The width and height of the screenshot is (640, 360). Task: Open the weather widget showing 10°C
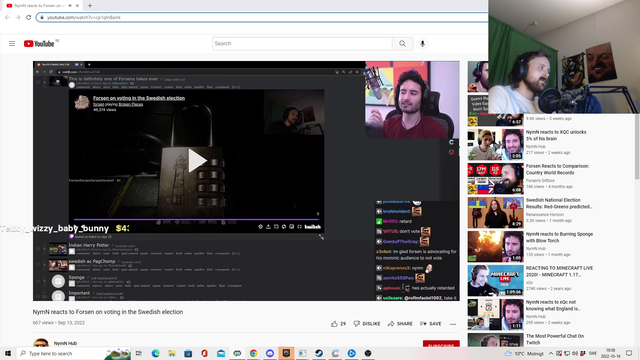[524, 353]
